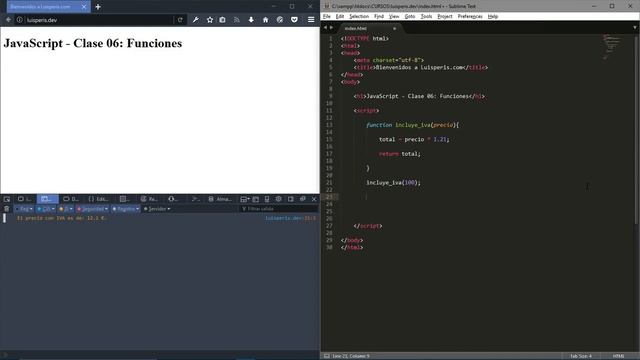Viewport: 640px width, 360px height.
Task: Open Sublime Text Find menu
Action: pos(379,16)
